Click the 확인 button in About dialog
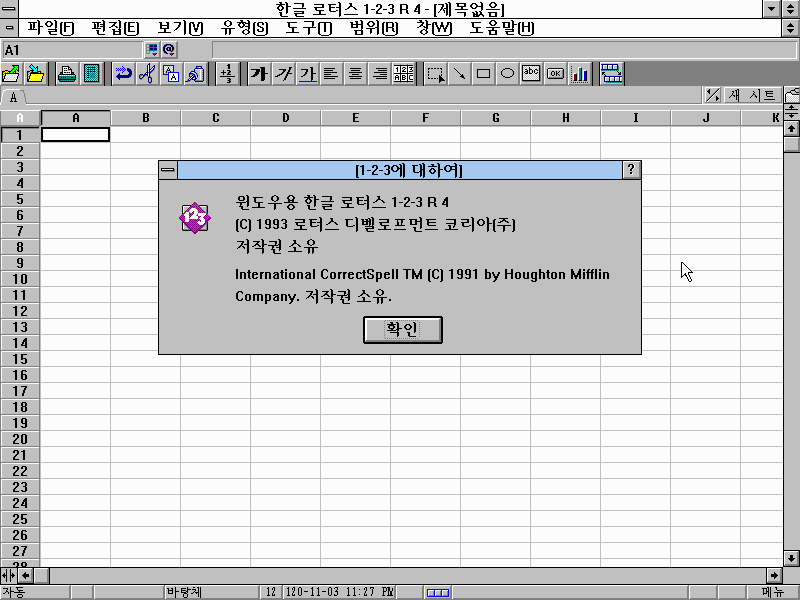The width and height of the screenshot is (800, 600). point(403,330)
